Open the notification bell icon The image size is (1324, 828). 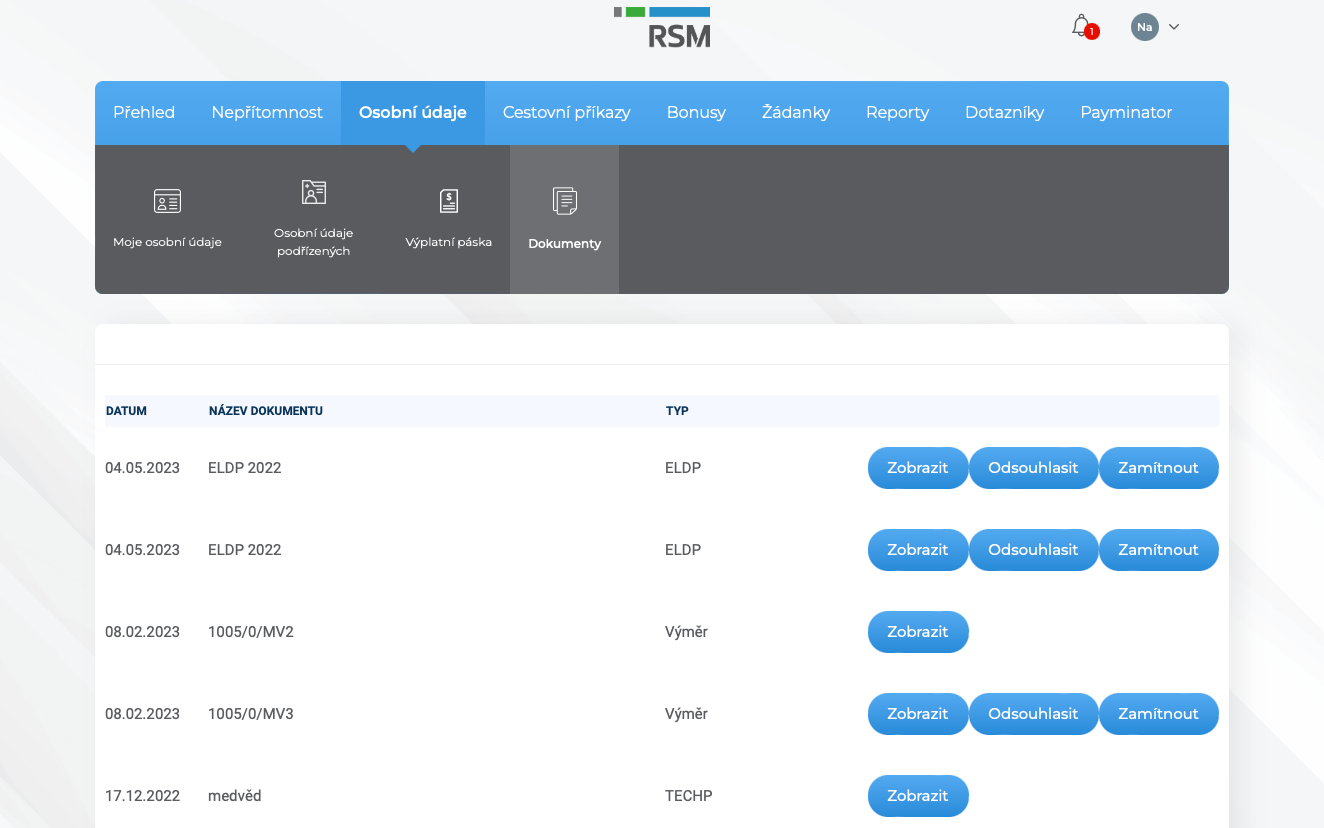click(1081, 26)
